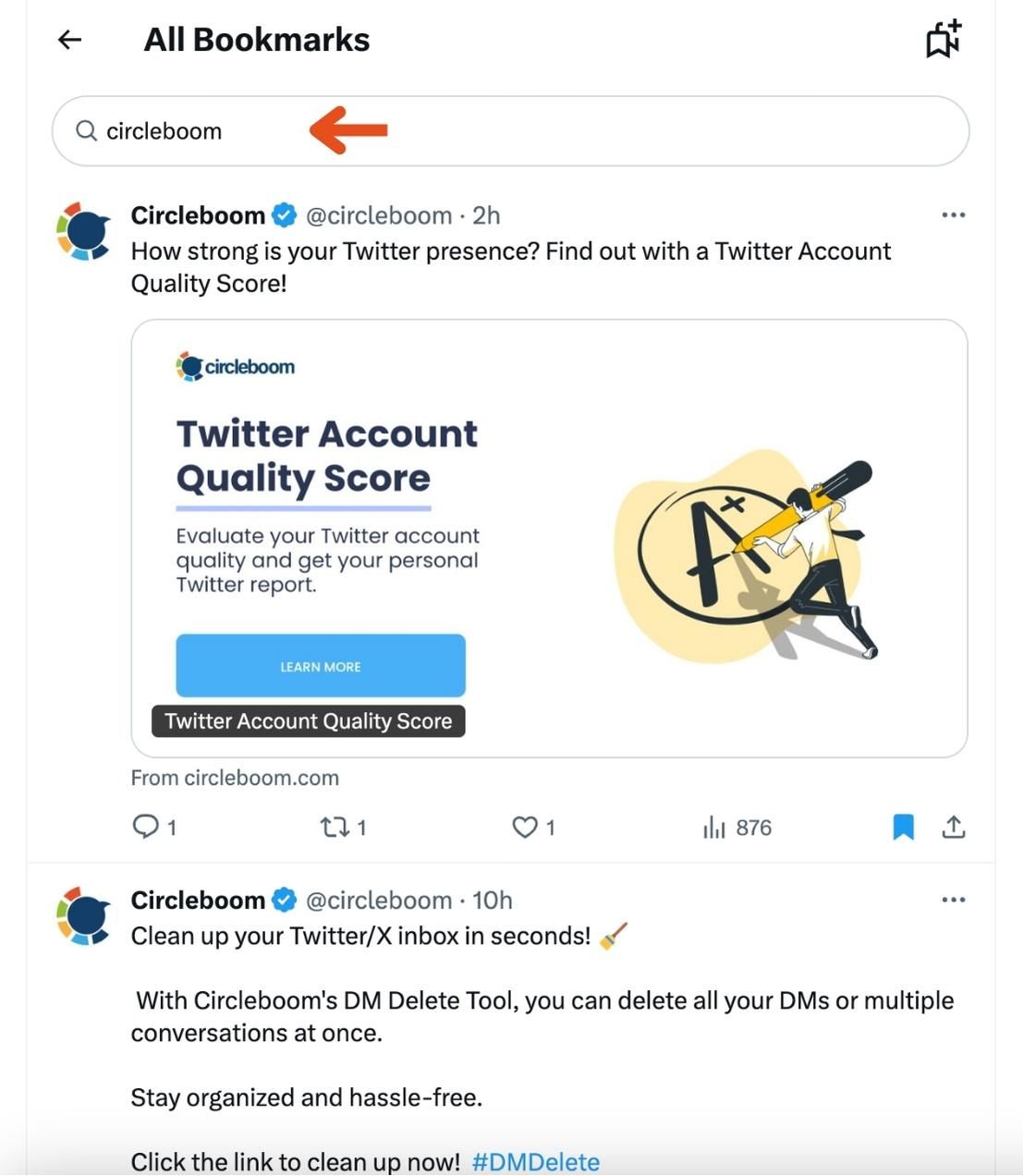1023x1176 pixels.
Task: Like the Twitter Account Quality Score tweet
Action: coord(526,827)
